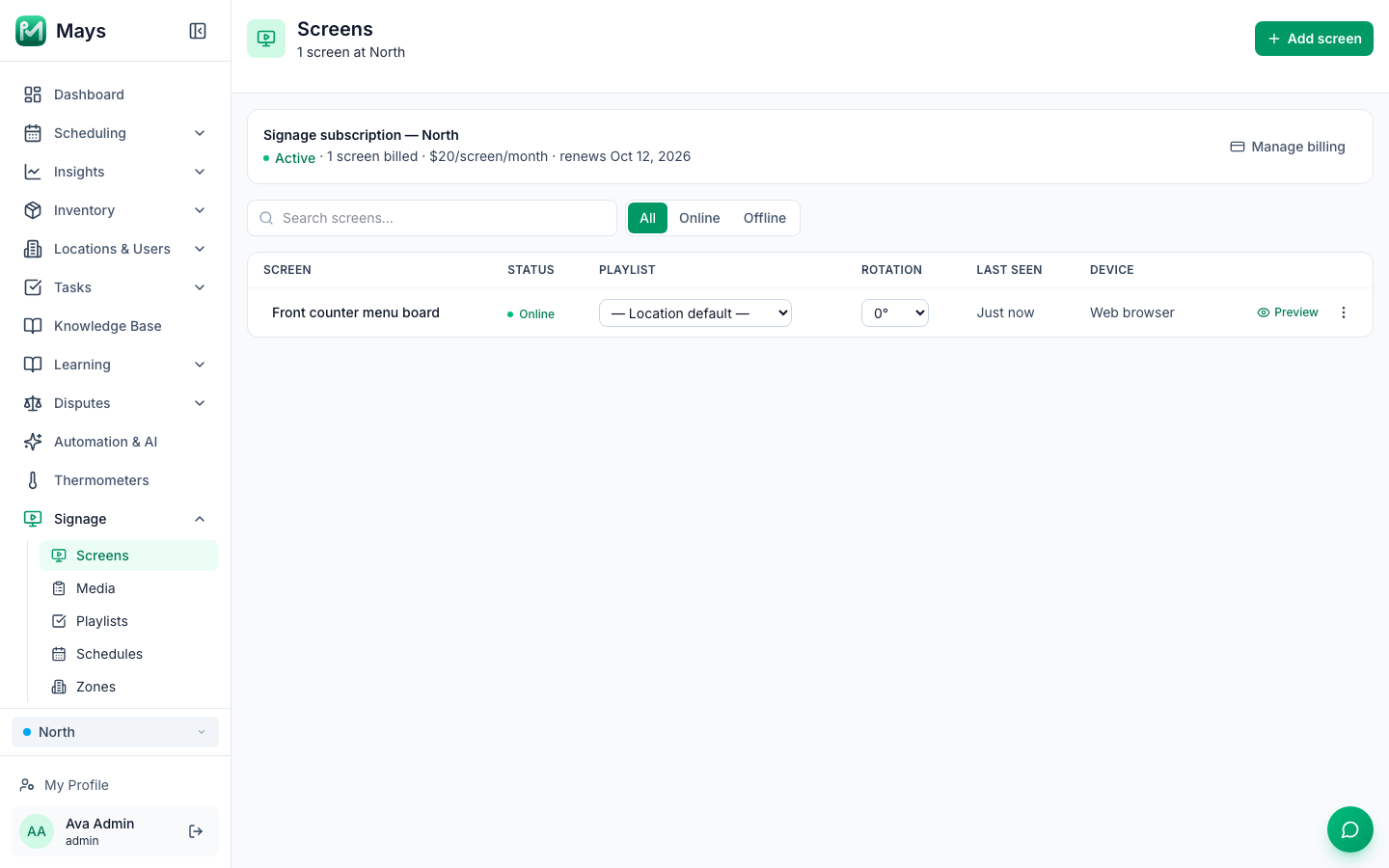Open the North location selector
The height and width of the screenshot is (868, 1389).
click(115, 732)
